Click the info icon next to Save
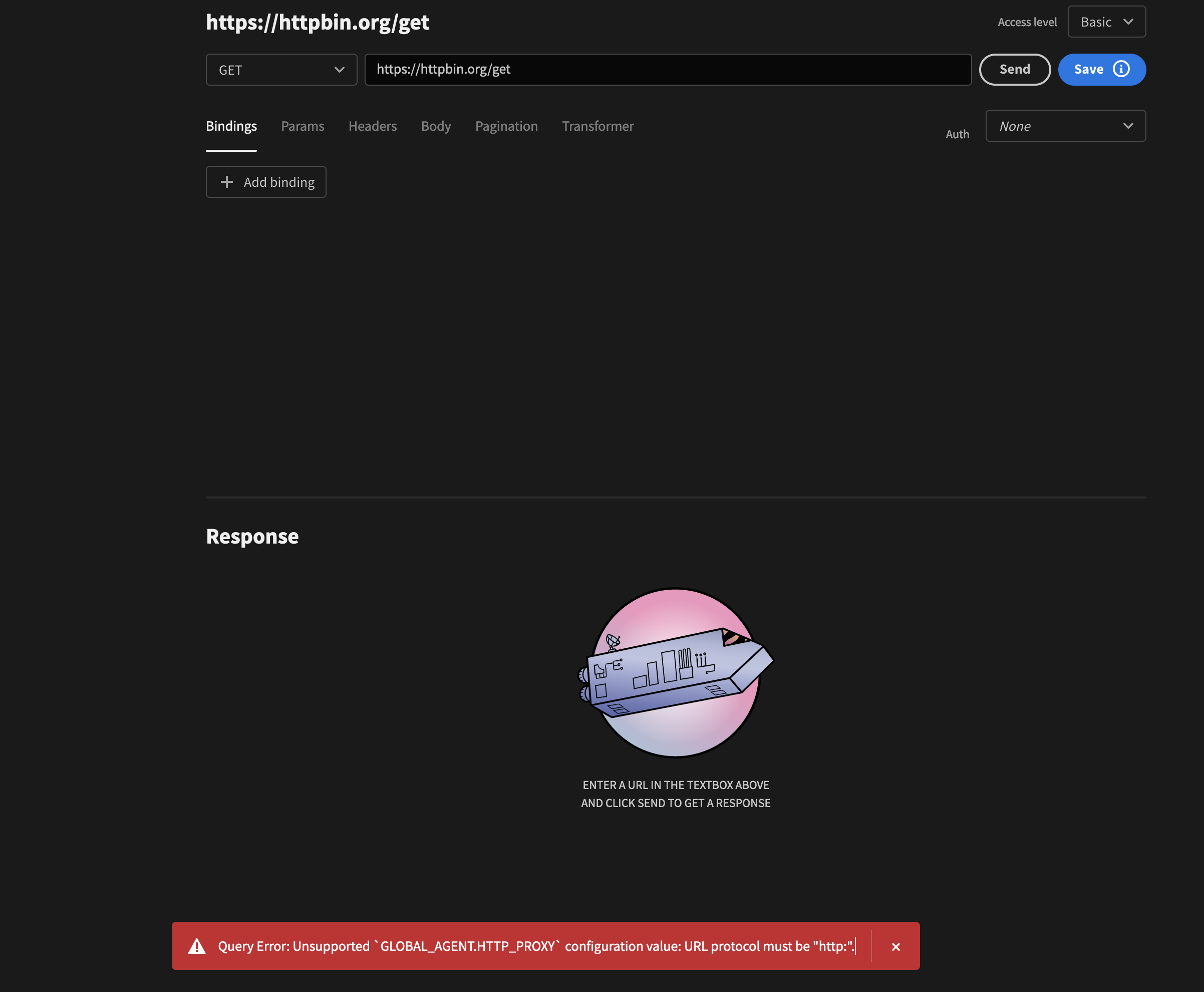This screenshot has height=992, width=1204. pyautogui.click(x=1121, y=69)
